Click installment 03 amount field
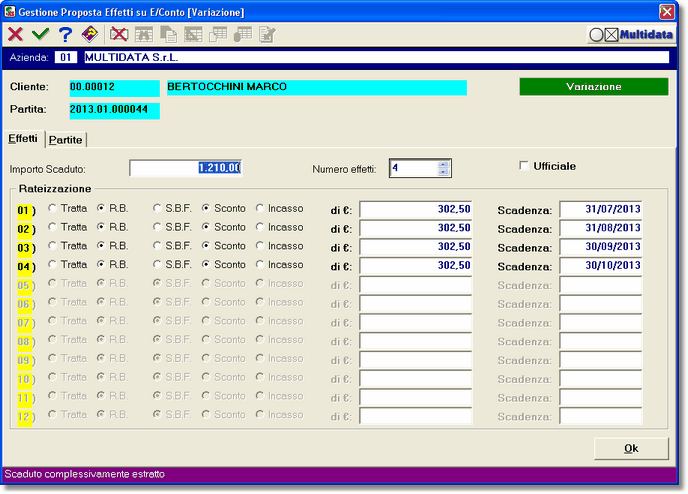 coord(416,247)
